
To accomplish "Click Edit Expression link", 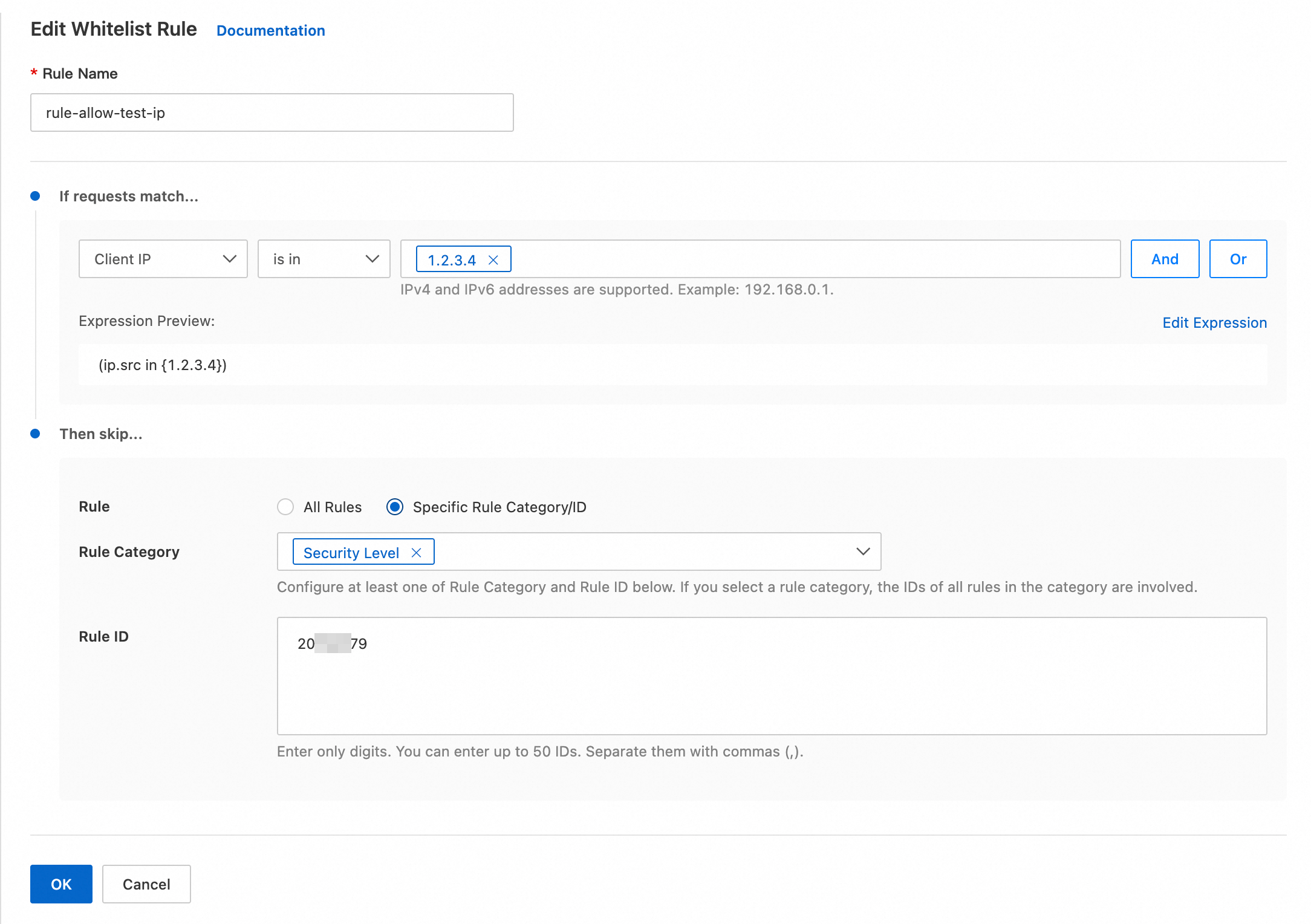I will pyautogui.click(x=1214, y=322).
